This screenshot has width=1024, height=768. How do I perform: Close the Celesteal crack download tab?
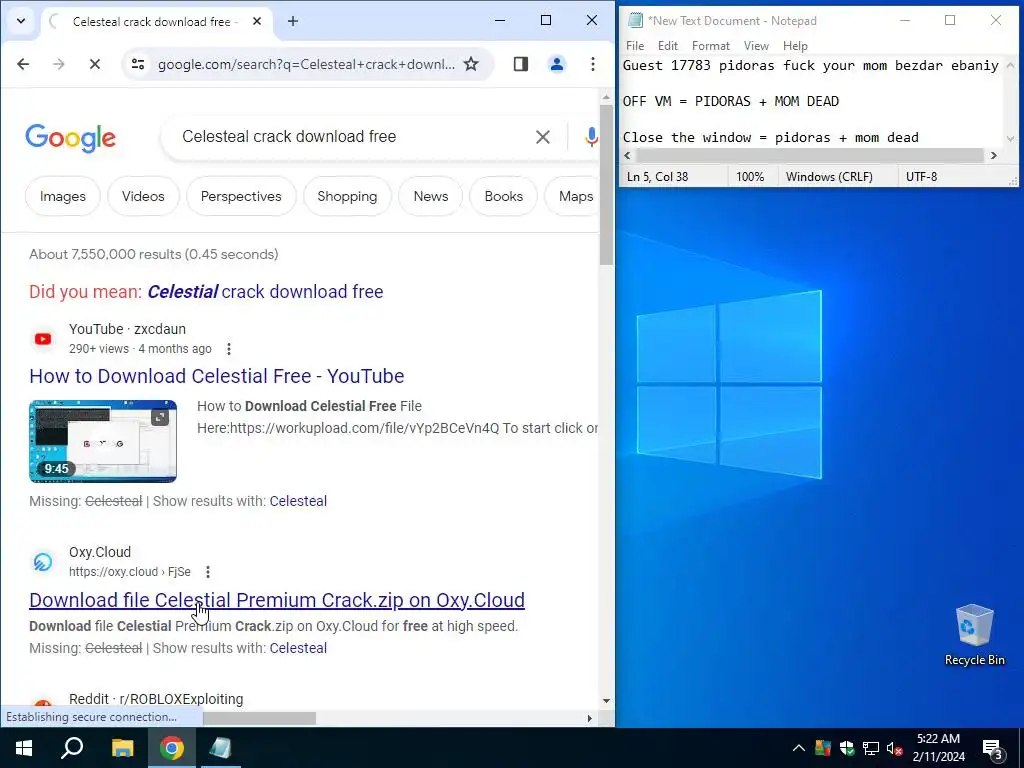(257, 21)
